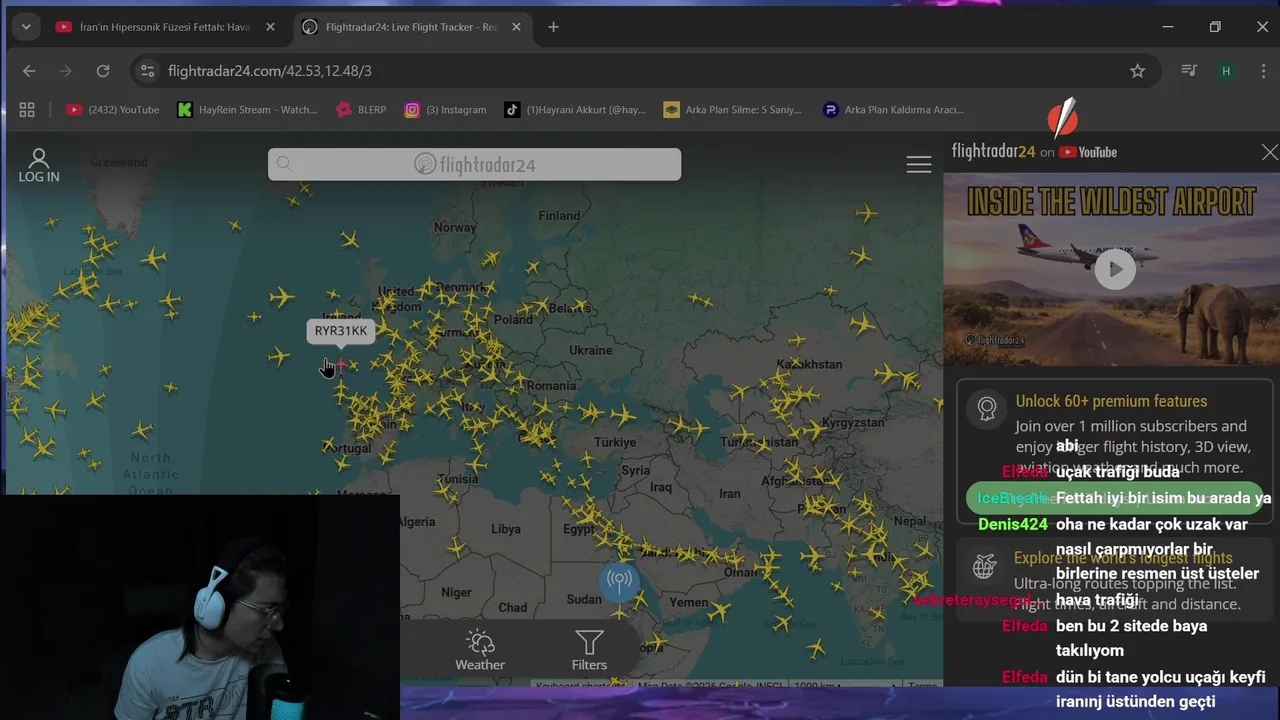Click the Egypt label on map
1280x720 pixels.
[x=578, y=529]
